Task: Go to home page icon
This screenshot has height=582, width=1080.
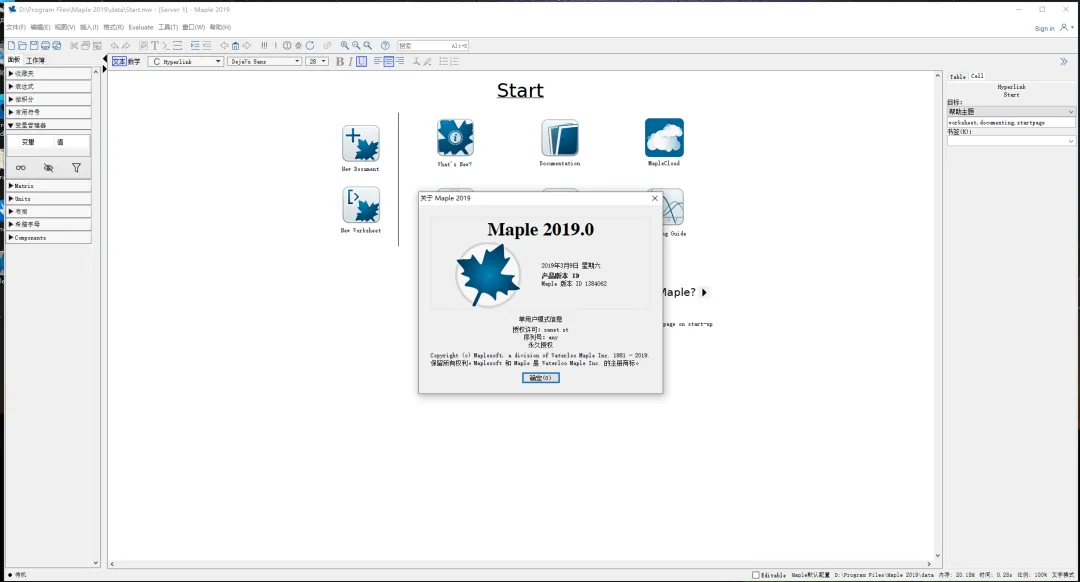Action: 235,45
